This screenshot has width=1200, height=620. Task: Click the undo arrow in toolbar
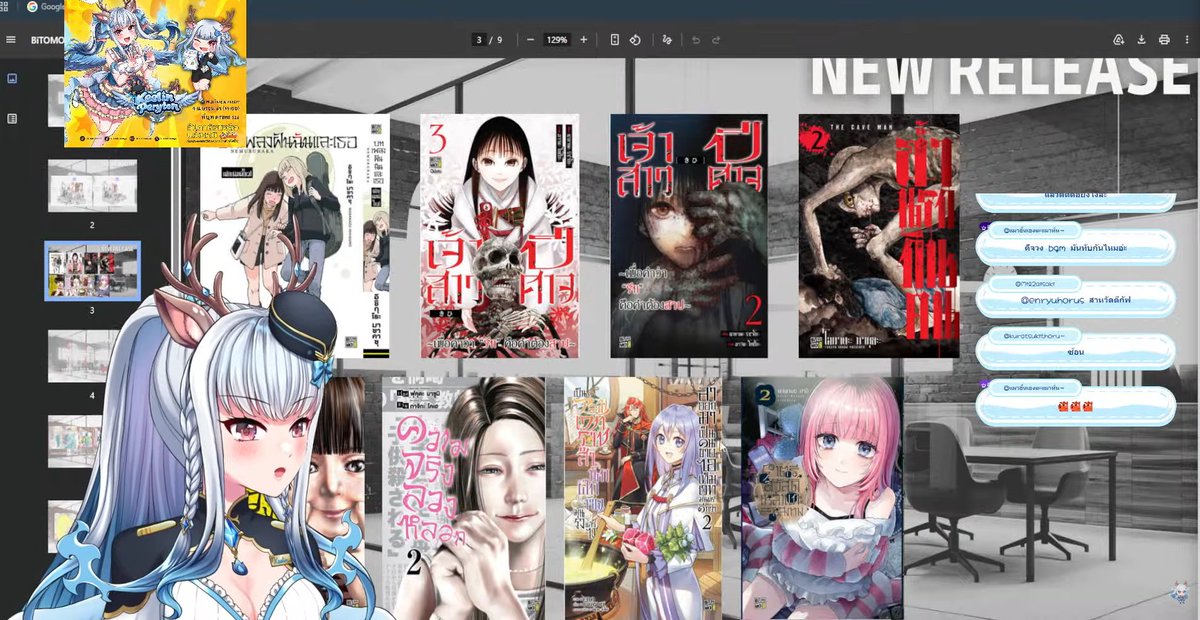tap(696, 40)
